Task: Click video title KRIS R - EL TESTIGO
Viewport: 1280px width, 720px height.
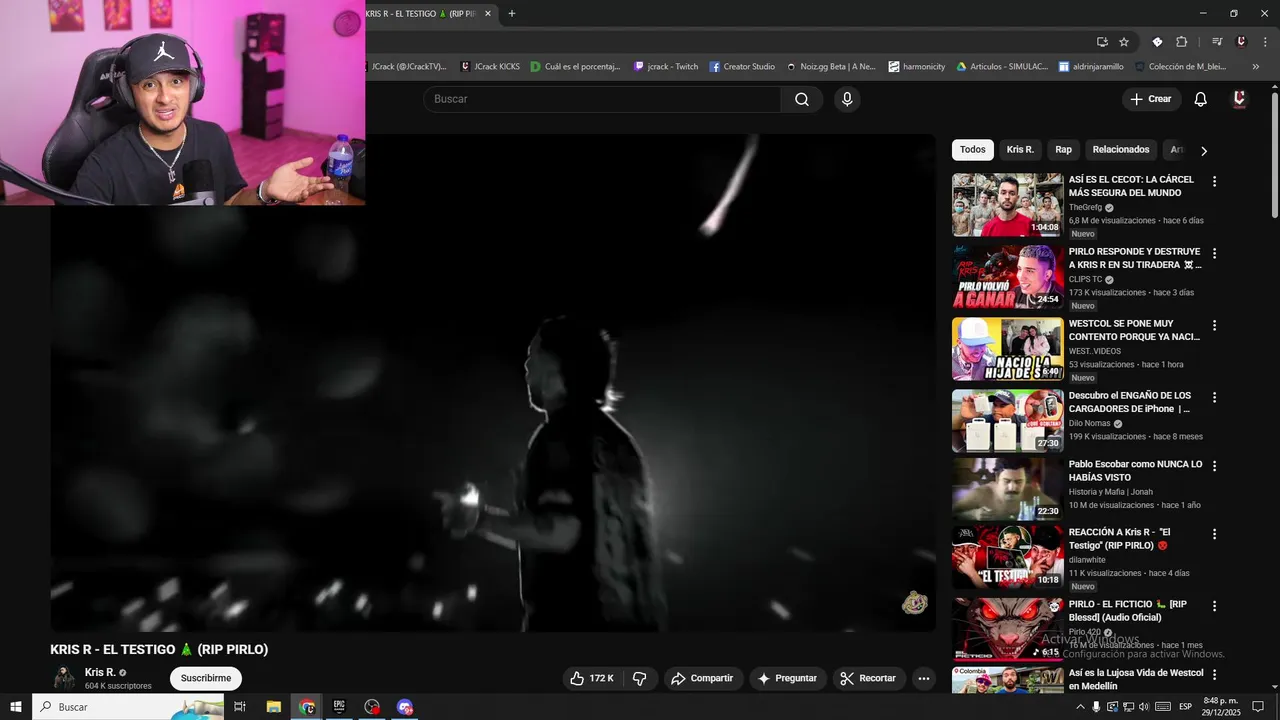Action: click(x=159, y=649)
